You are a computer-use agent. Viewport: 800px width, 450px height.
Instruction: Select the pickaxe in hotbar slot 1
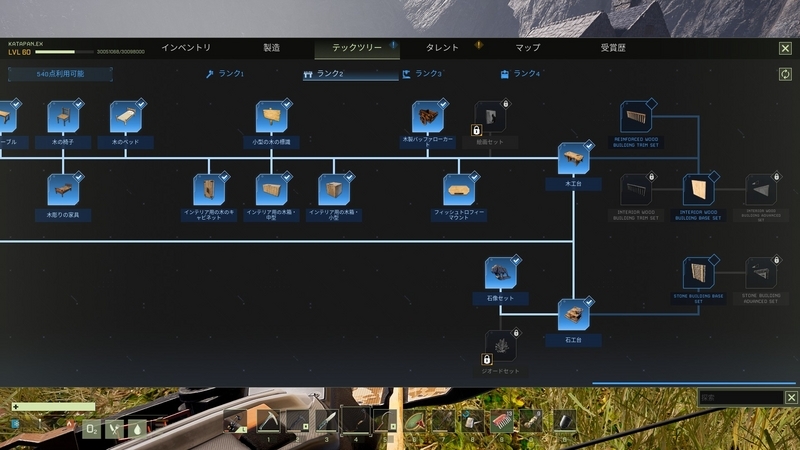point(268,421)
